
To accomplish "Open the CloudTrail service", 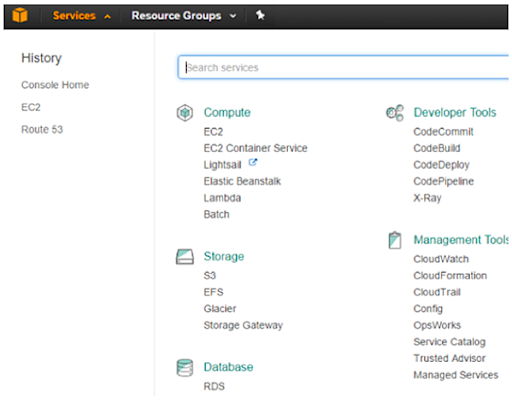I will pos(437,292).
